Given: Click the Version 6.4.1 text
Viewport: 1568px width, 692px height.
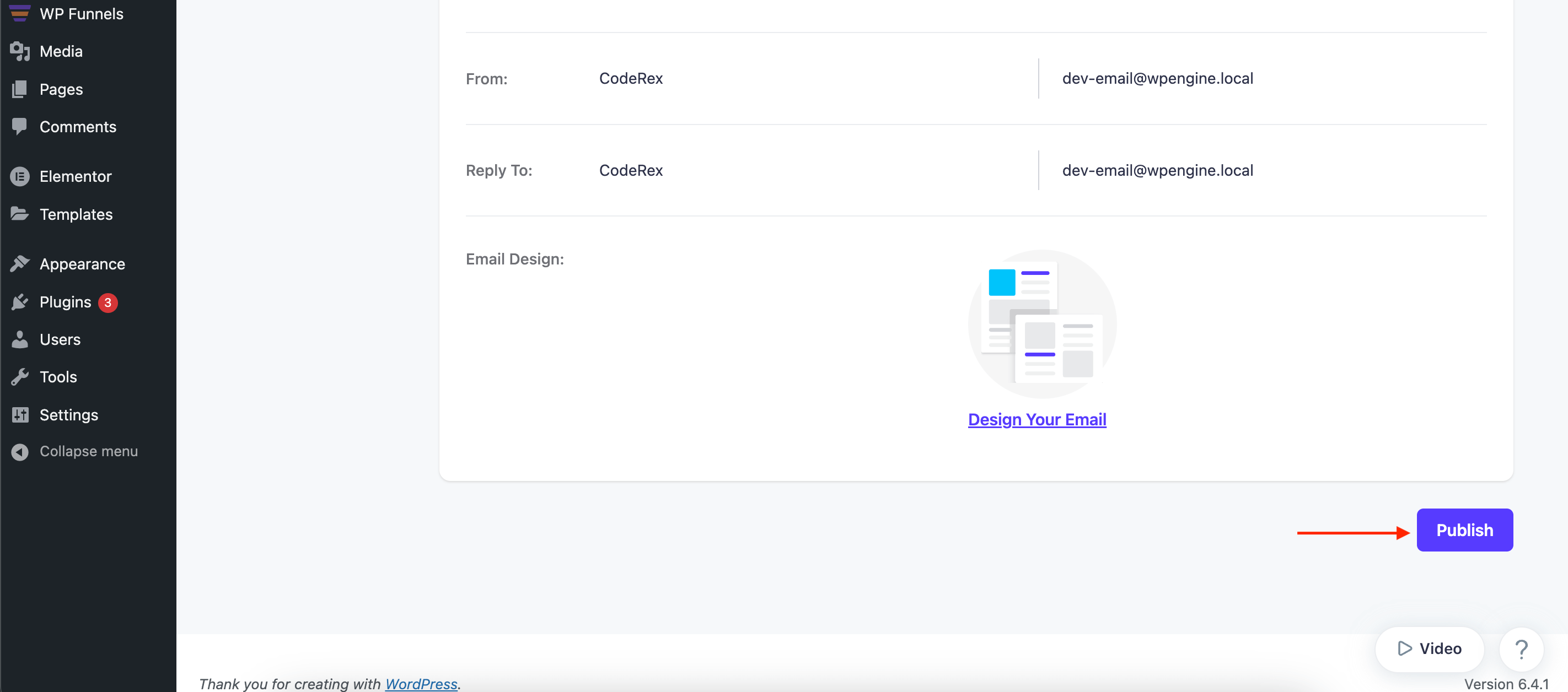Looking at the screenshot, I should [1506, 684].
